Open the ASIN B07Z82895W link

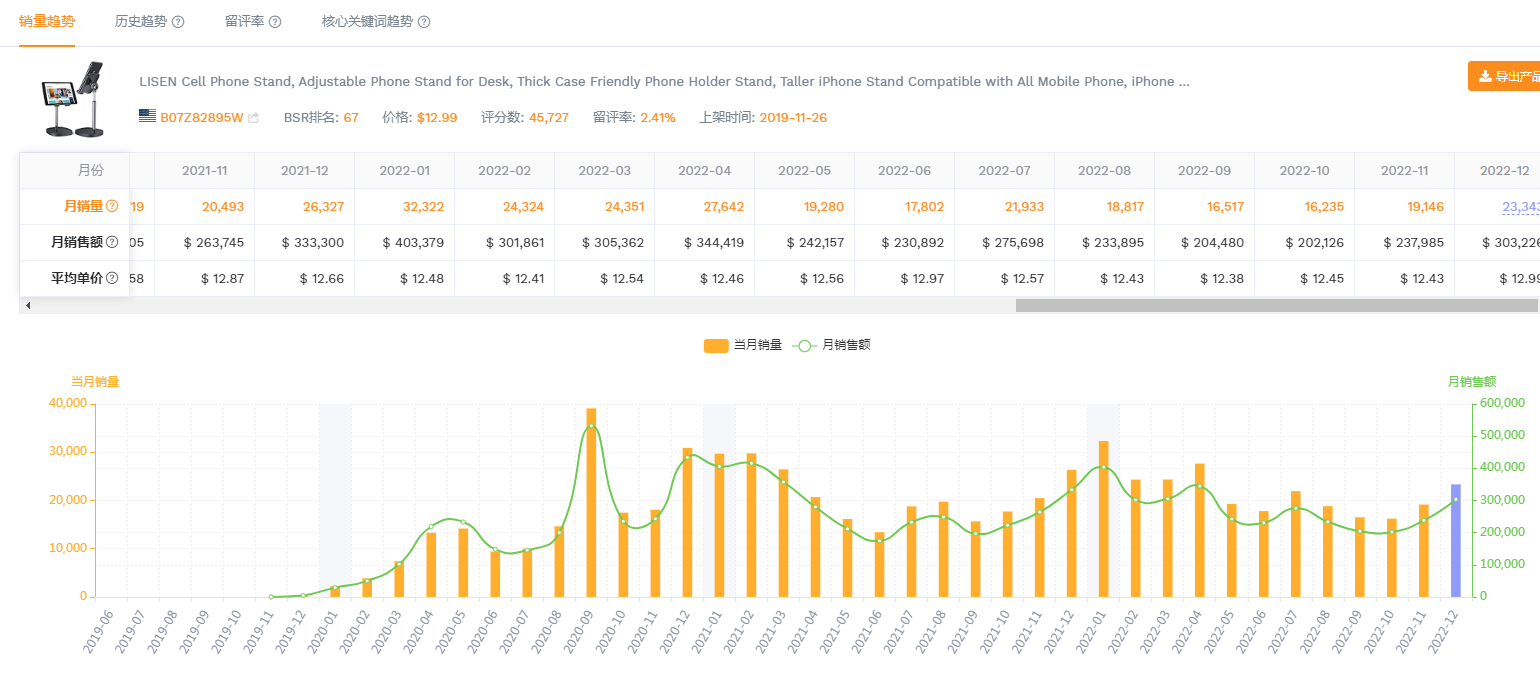click(201, 118)
